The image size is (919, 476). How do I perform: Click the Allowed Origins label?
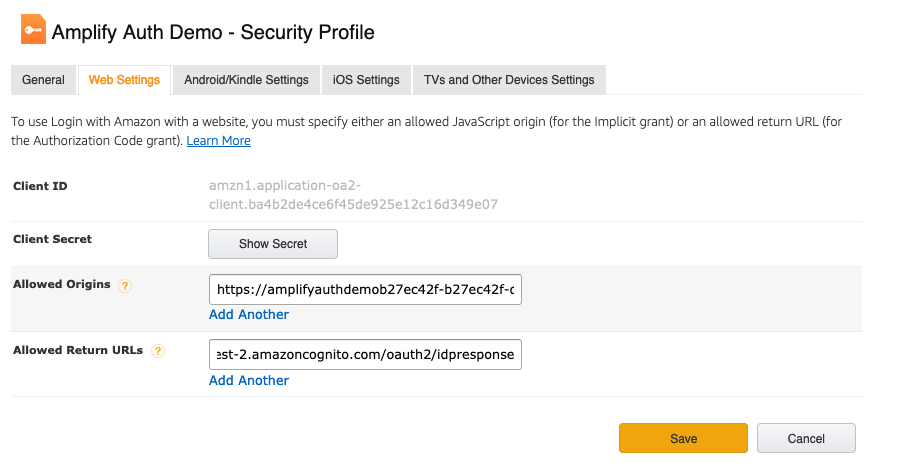62,284
